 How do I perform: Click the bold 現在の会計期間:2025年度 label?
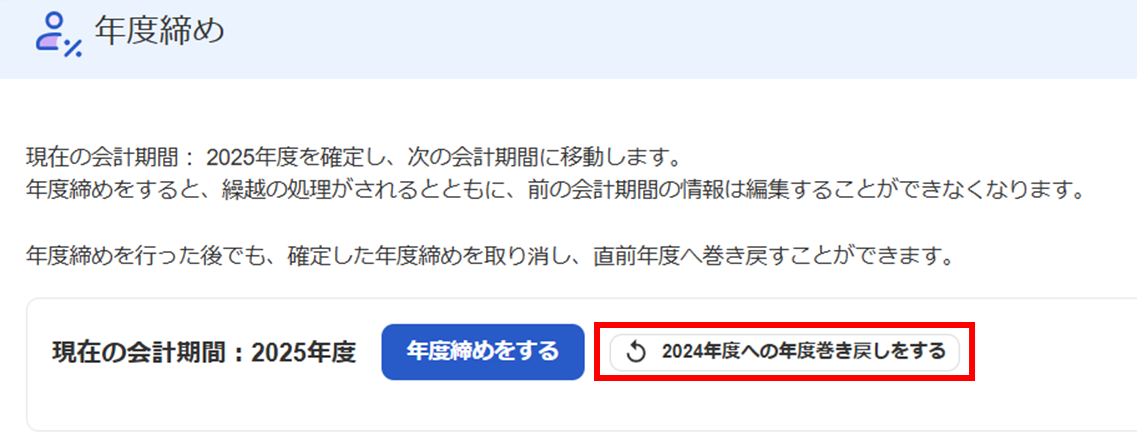point(204,352)
